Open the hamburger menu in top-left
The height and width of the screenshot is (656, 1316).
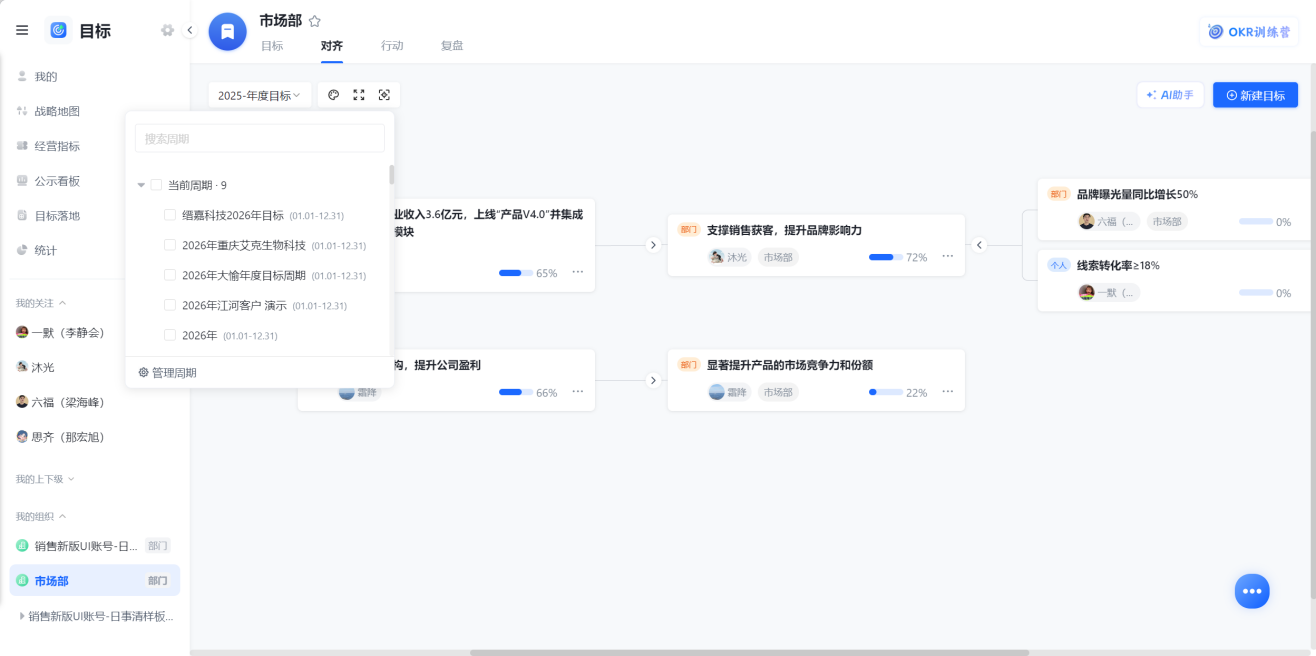(x=22, y=30)
